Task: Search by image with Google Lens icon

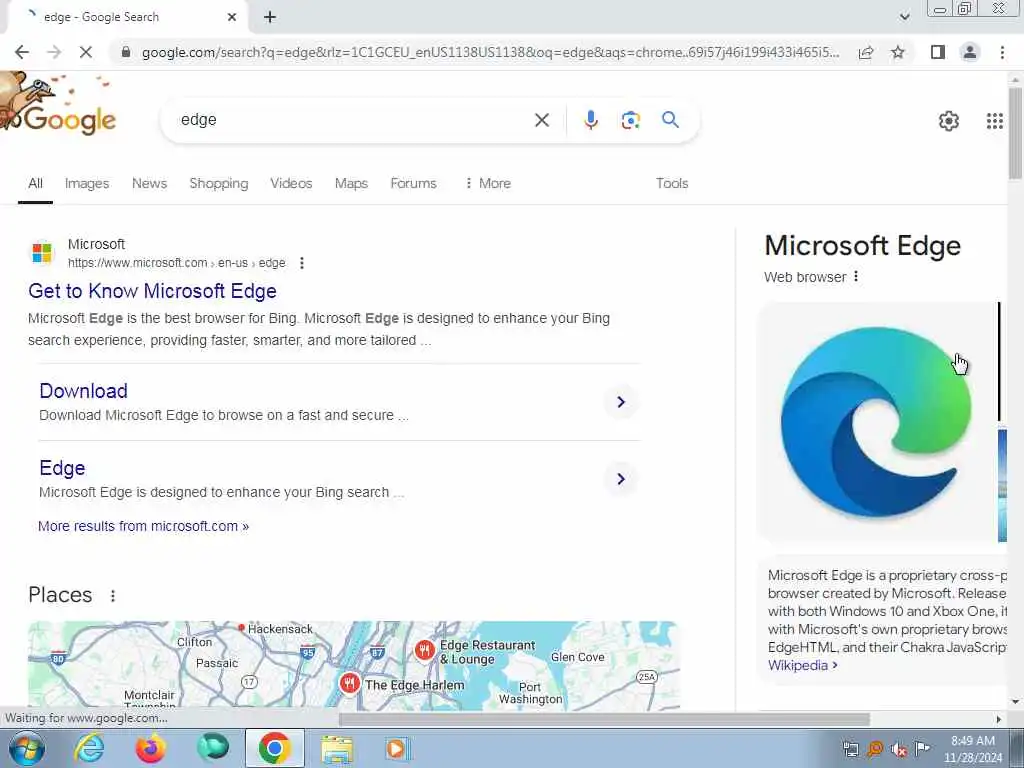Action: [630, 120]
